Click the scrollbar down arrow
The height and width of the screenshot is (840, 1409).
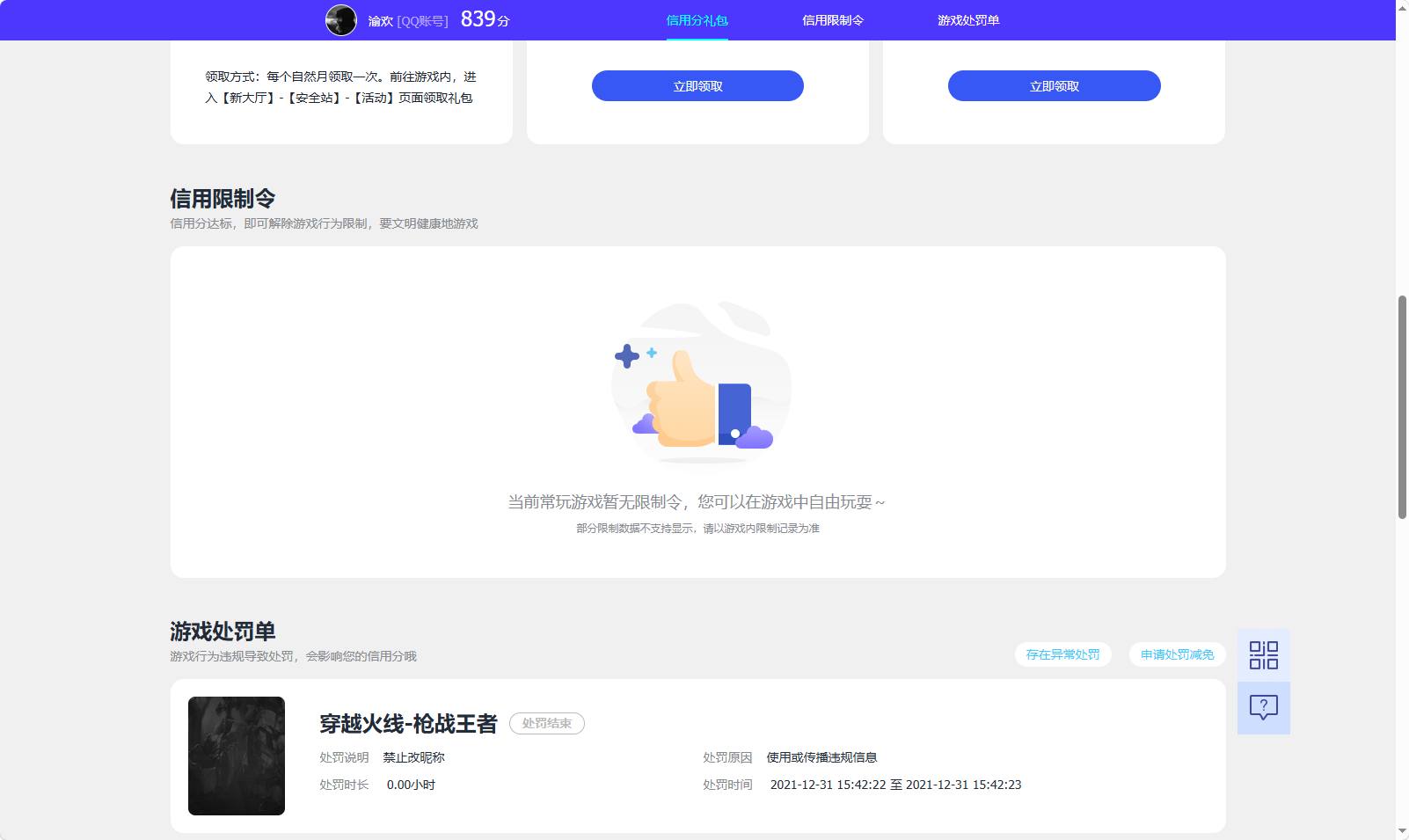tap(1402, 831)
